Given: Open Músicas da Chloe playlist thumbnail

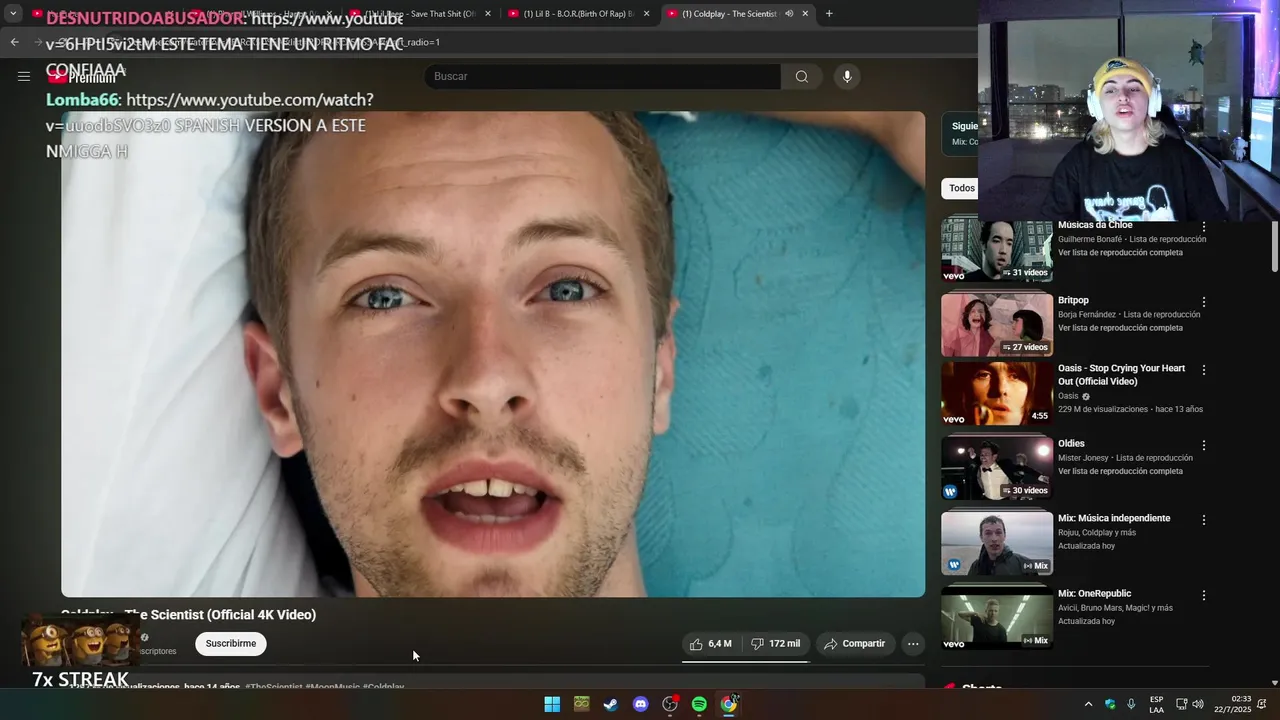Looking at the screenshot, I should (x=997, y=251).
